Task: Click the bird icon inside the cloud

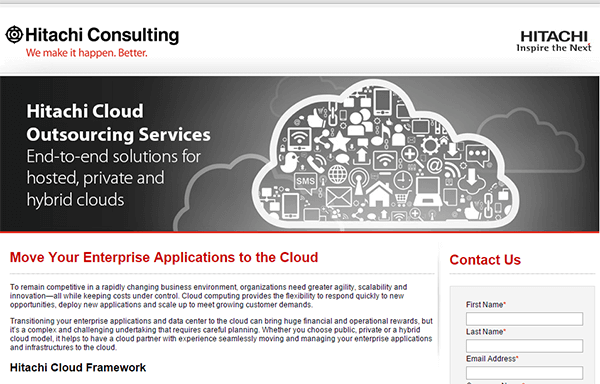Action: (x=289, y=162)
